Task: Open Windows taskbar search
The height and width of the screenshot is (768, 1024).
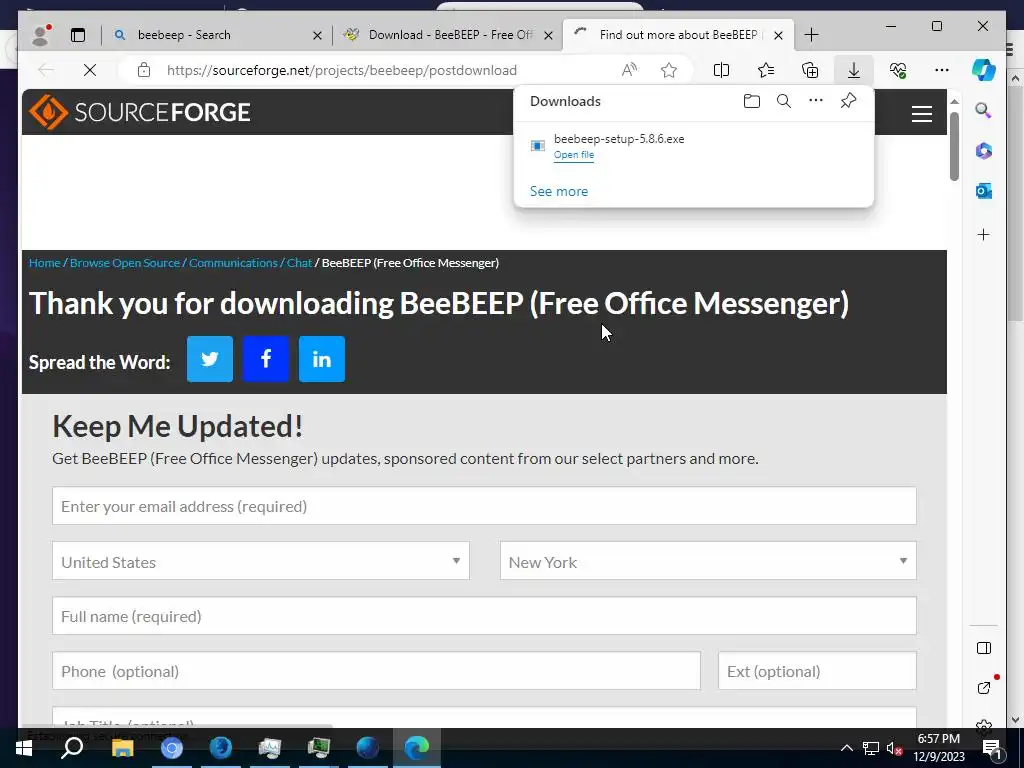Action: click(72, 748)
